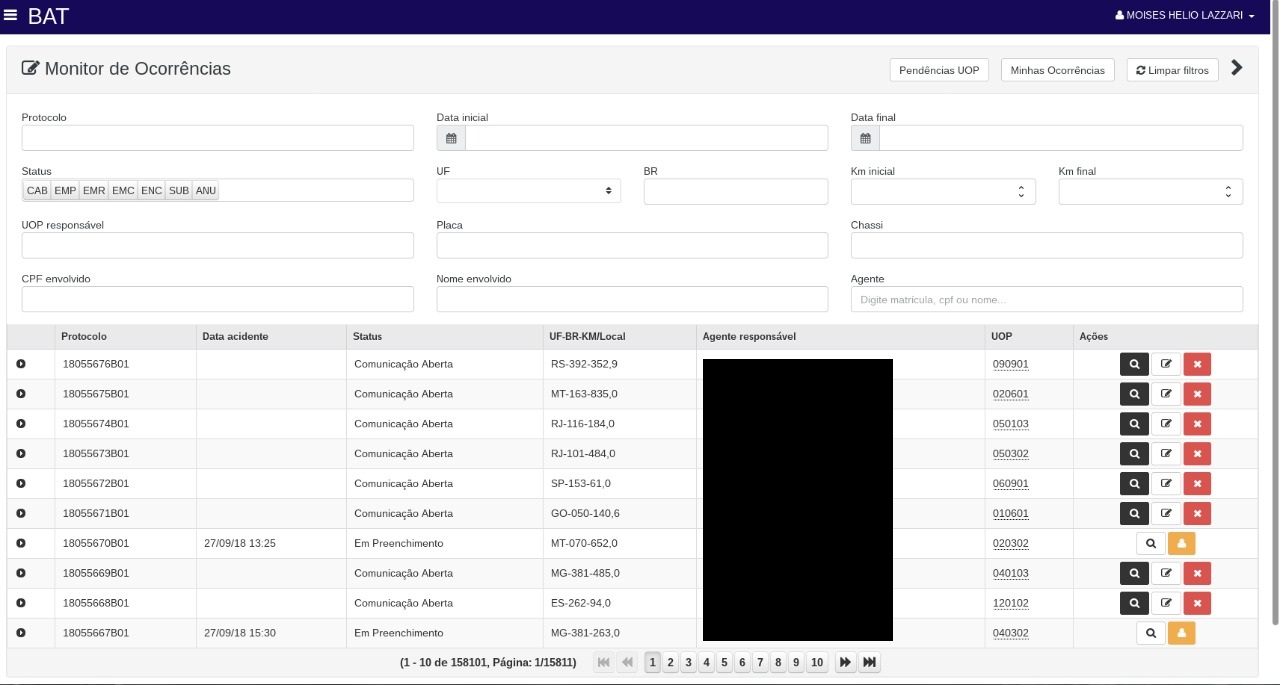
Task: Delete occurrence 18055673B01
Action: [1197, 454]
